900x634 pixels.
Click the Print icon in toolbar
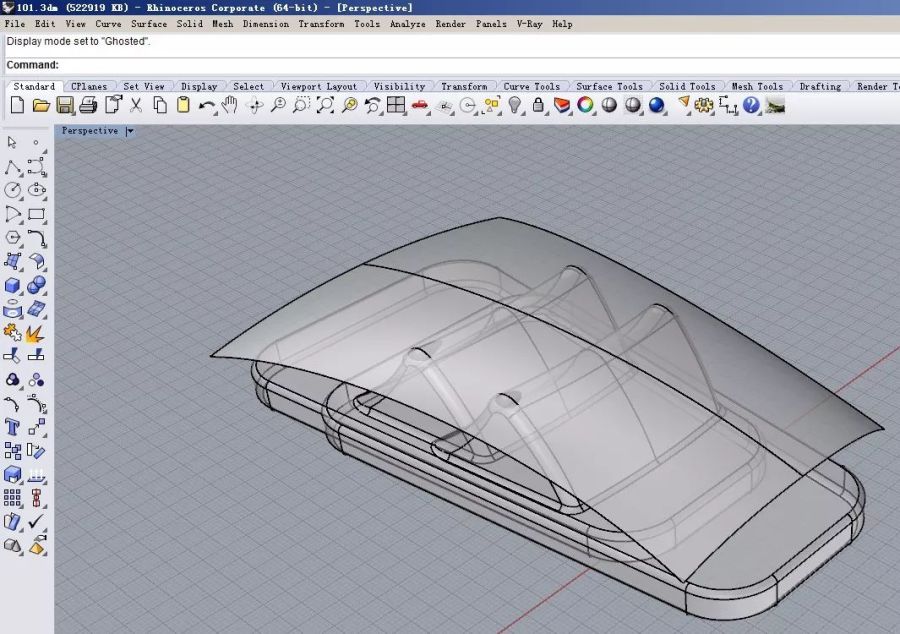pos(88,105)
